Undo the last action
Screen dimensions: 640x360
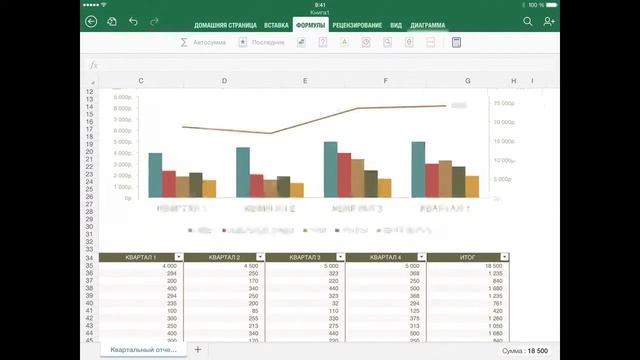[x=133, y=21]
